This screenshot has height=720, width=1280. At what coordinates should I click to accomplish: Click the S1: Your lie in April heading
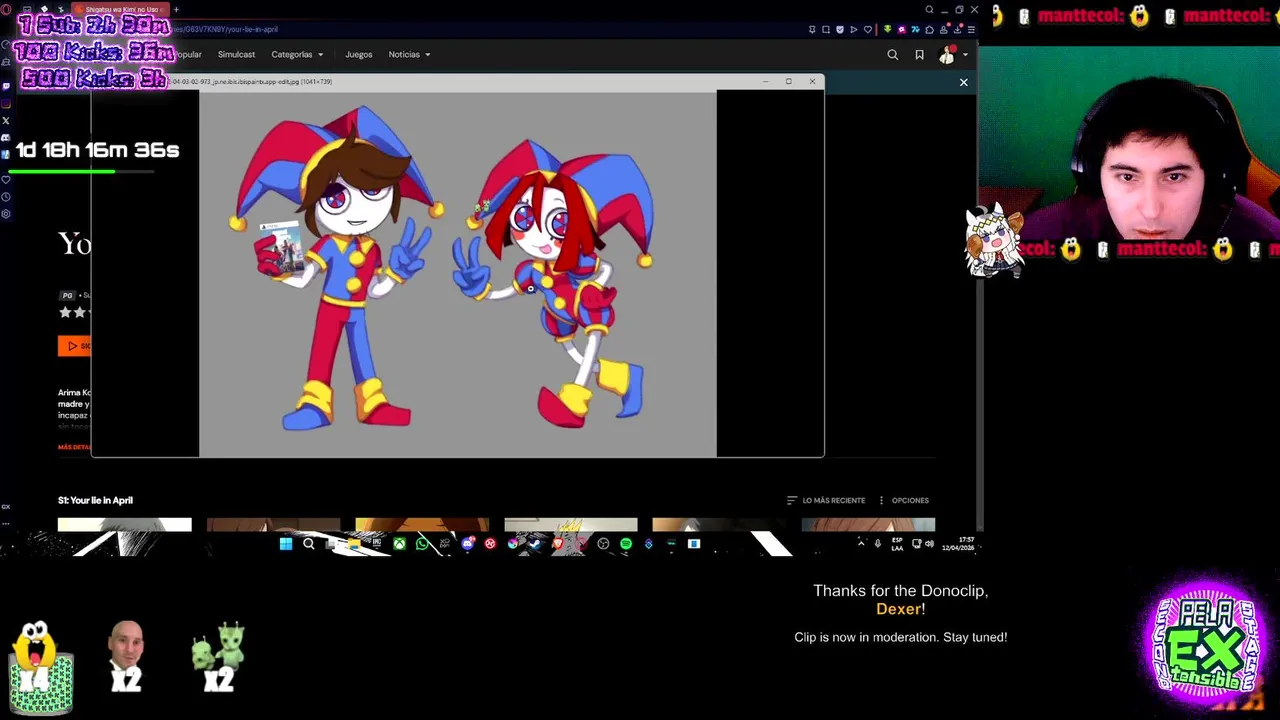point(95,500)
